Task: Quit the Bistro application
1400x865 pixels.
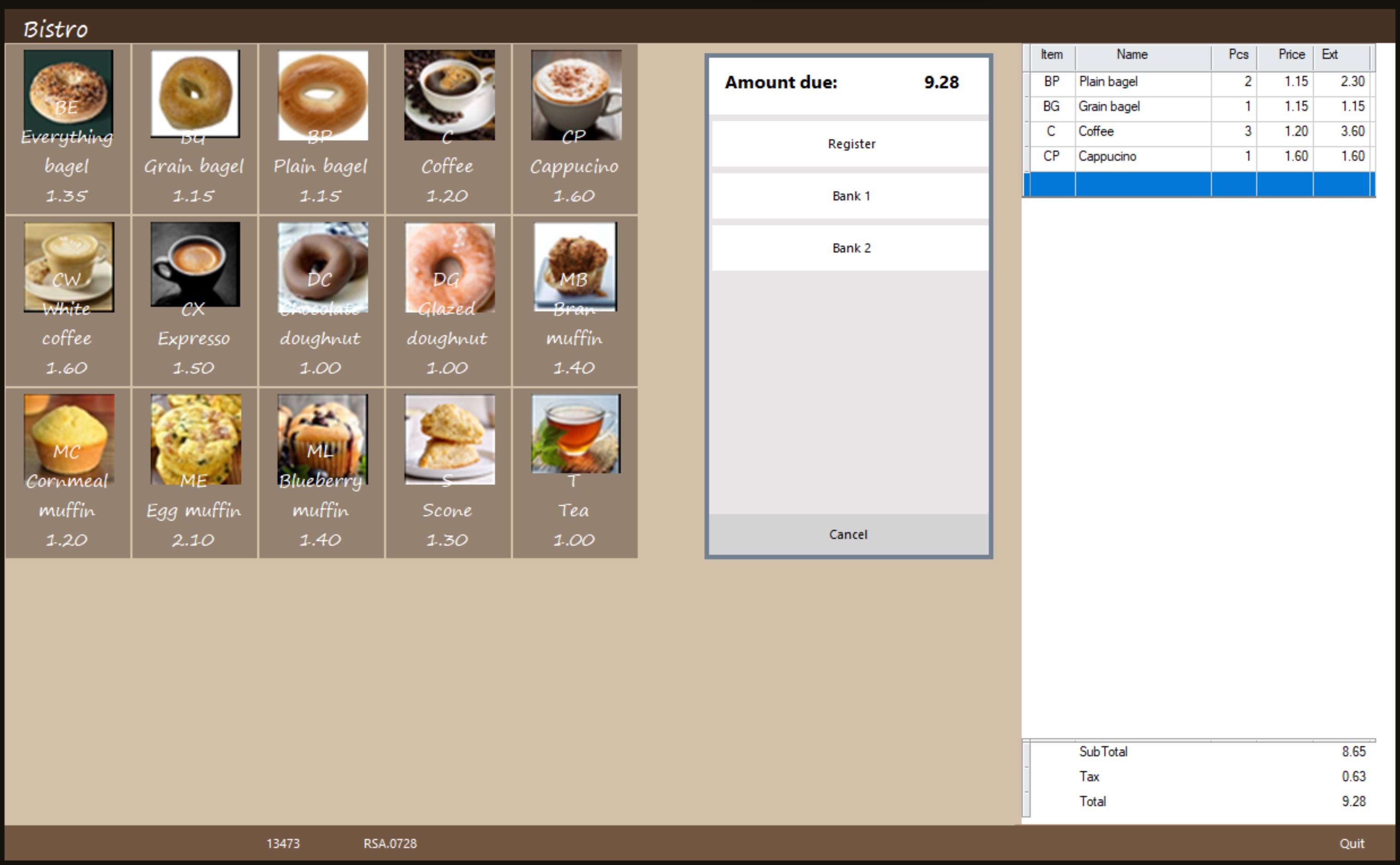Action: [1351, 843]
